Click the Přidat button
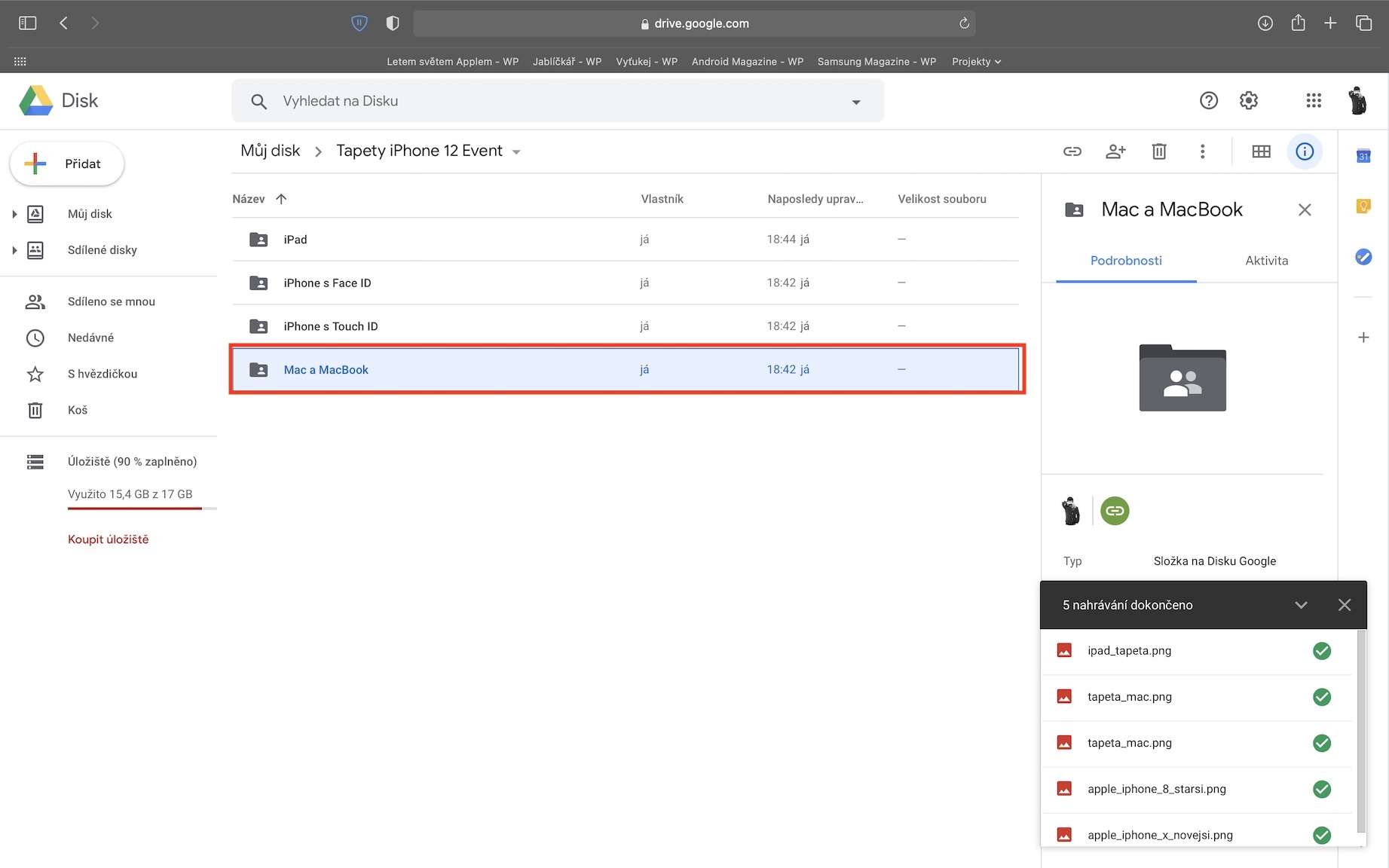The height and width of the screenshot is (868, 1389). pos(67,164)
